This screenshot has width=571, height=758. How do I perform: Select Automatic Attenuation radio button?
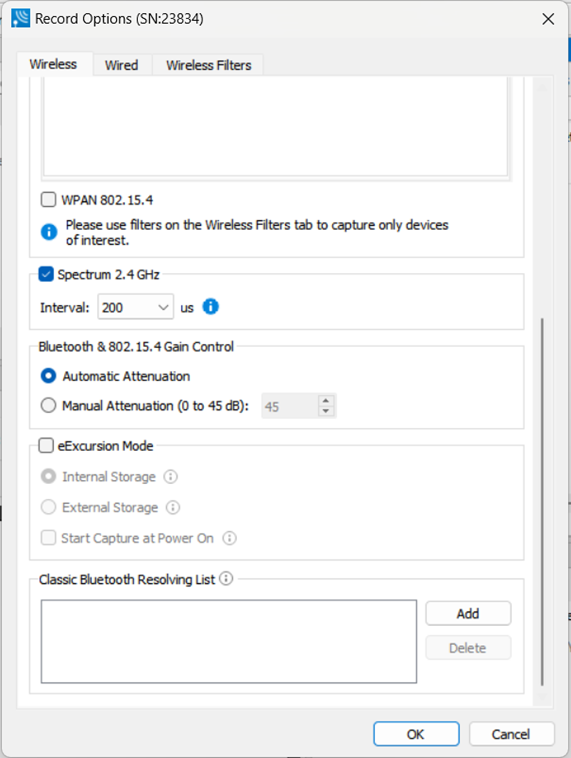[x=48, y=376]
